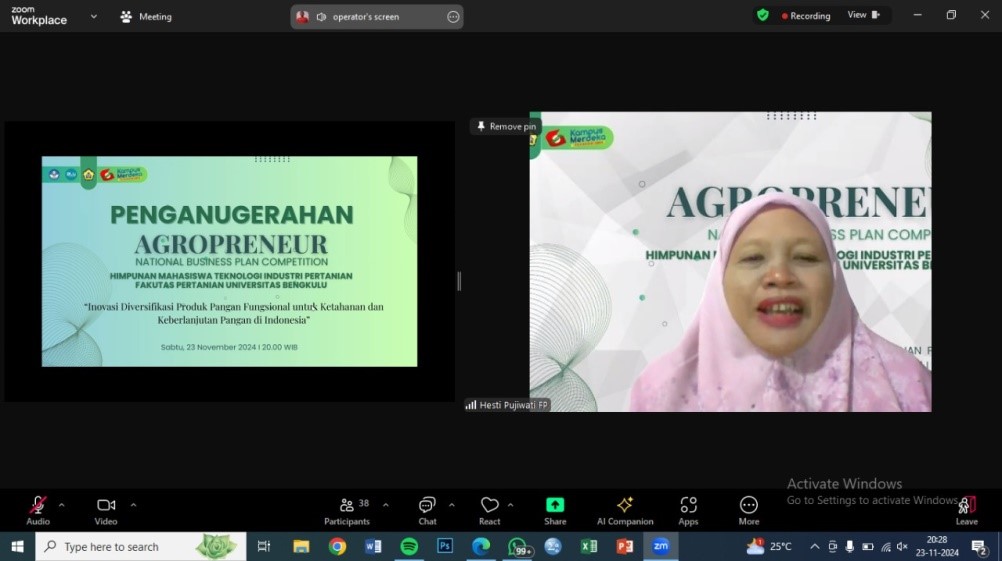Image resolution: width=1002 pixels, height=561 pixels.
Task: Click the muted volume speaker icon
Action: (x=902, y=546)
